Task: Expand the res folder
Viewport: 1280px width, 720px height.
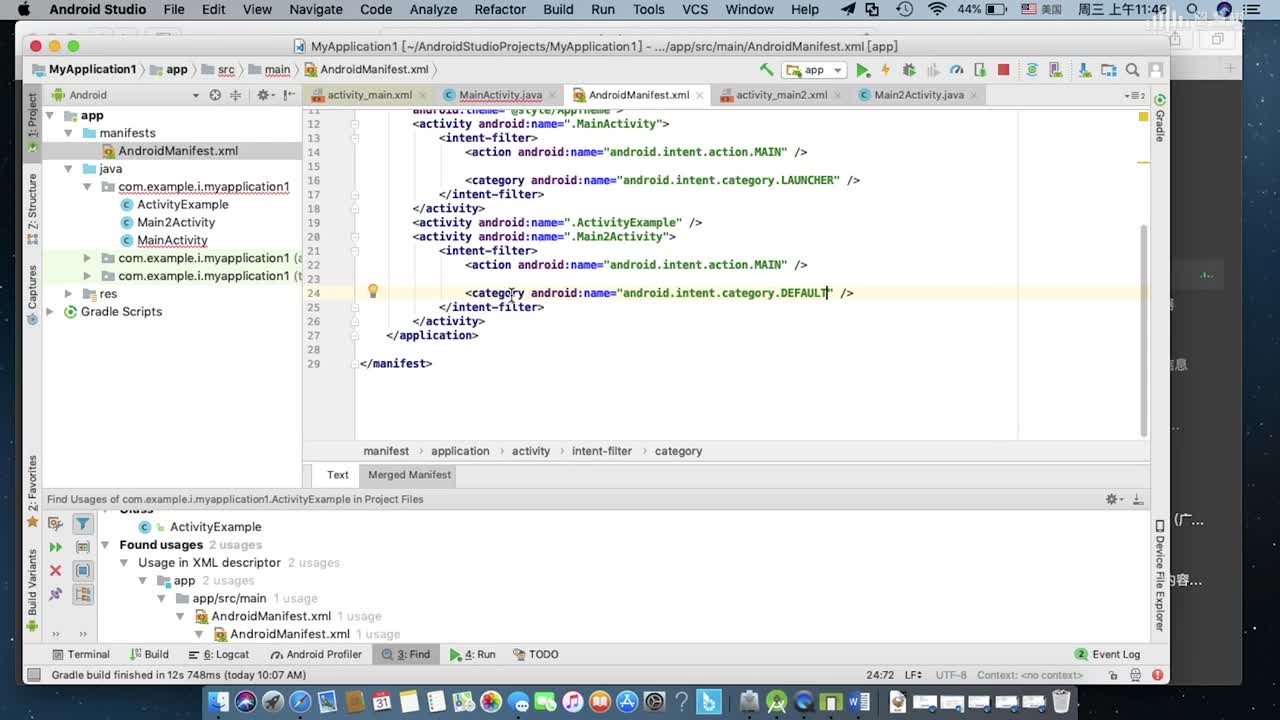Action: [x=68, y=294]
